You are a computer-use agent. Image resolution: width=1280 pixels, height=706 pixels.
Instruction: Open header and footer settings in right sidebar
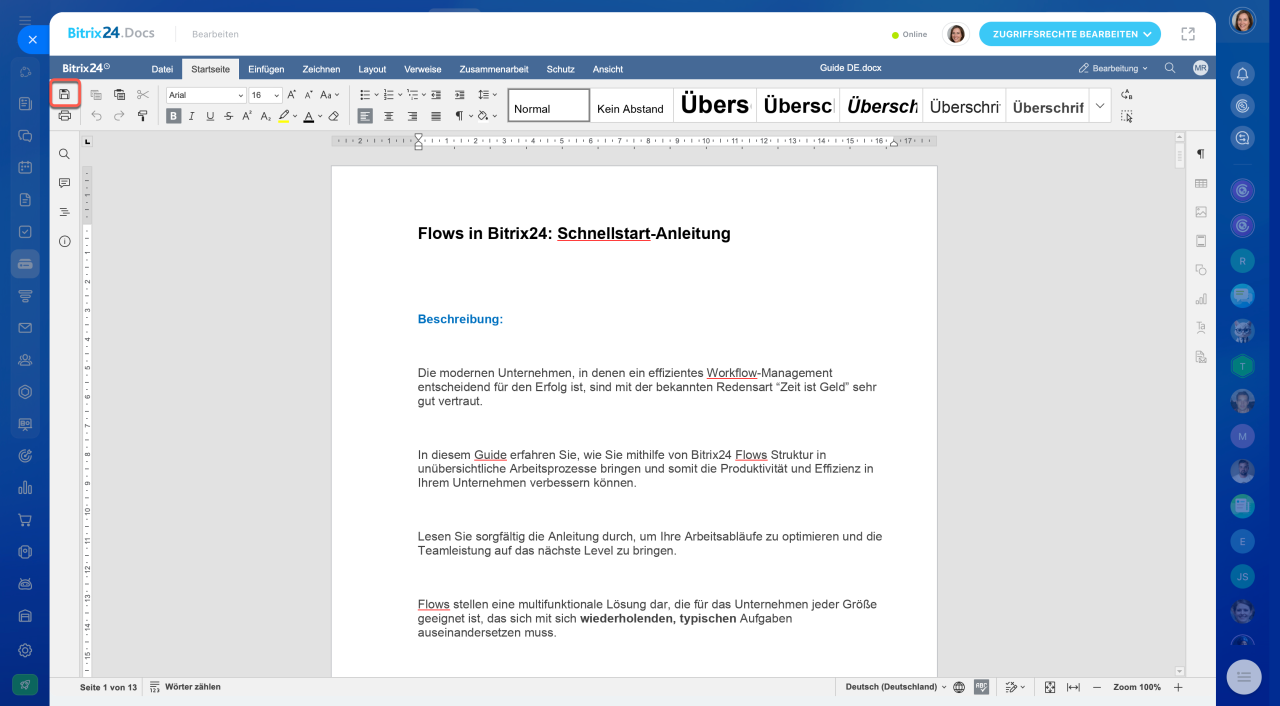click(x=1201, y=241)
